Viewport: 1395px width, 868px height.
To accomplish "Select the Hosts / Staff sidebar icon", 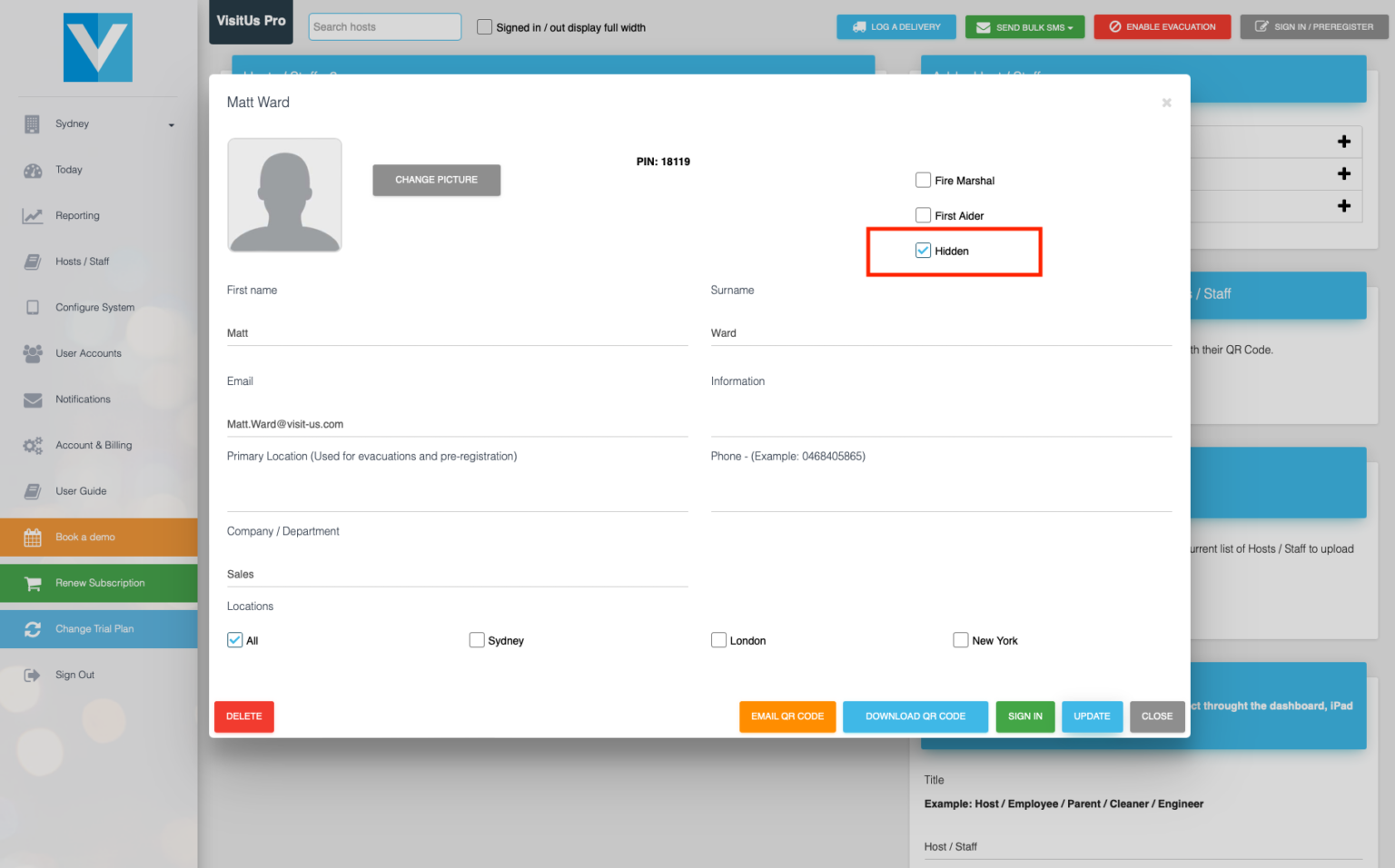I will (x=33, y=261).
